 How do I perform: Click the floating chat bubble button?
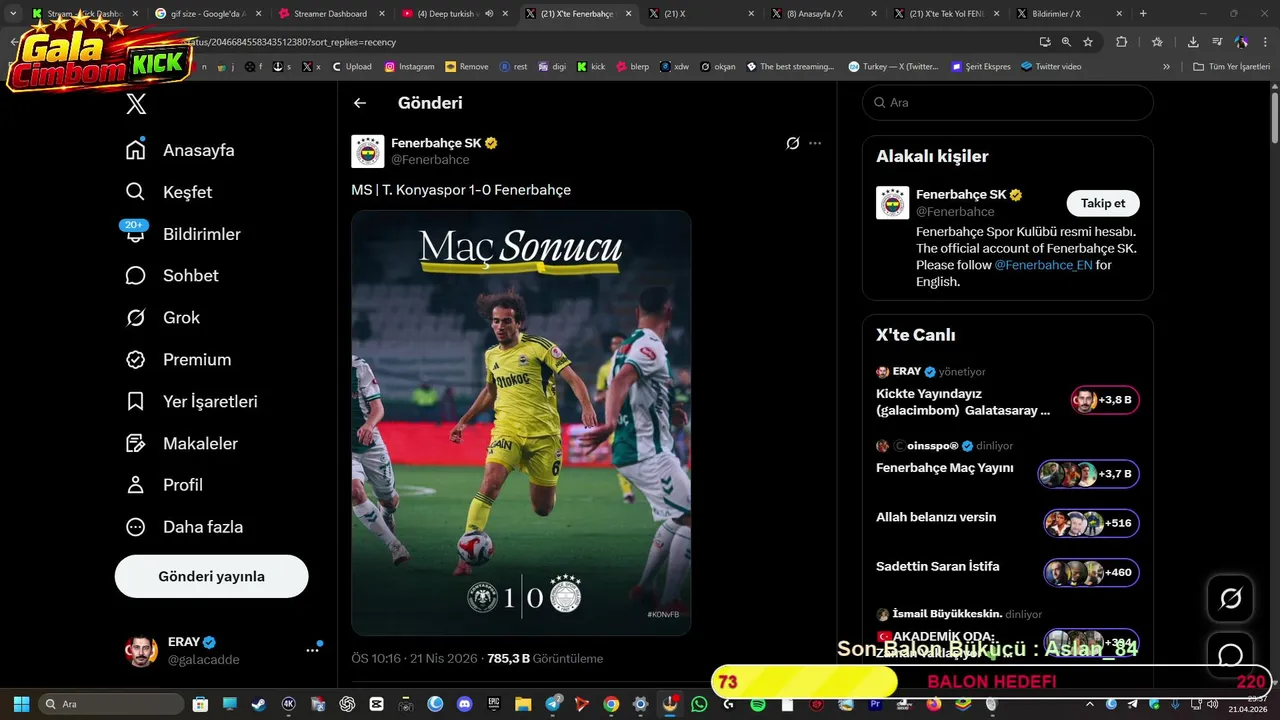pyautogui.click(x=1230, y=655)
